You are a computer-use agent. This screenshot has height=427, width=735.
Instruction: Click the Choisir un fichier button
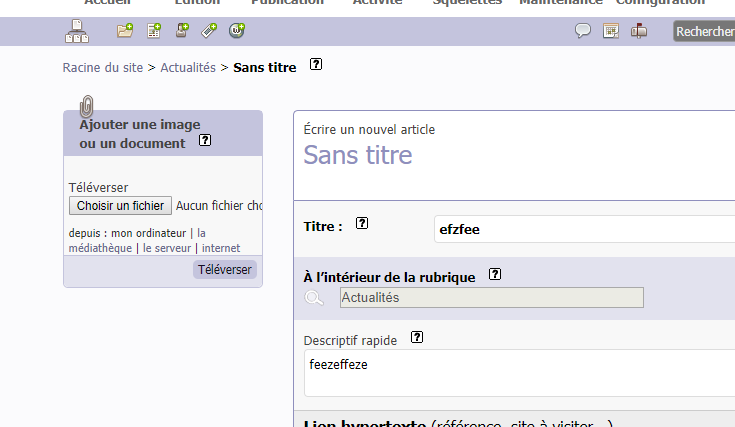[x=120, y=206]
